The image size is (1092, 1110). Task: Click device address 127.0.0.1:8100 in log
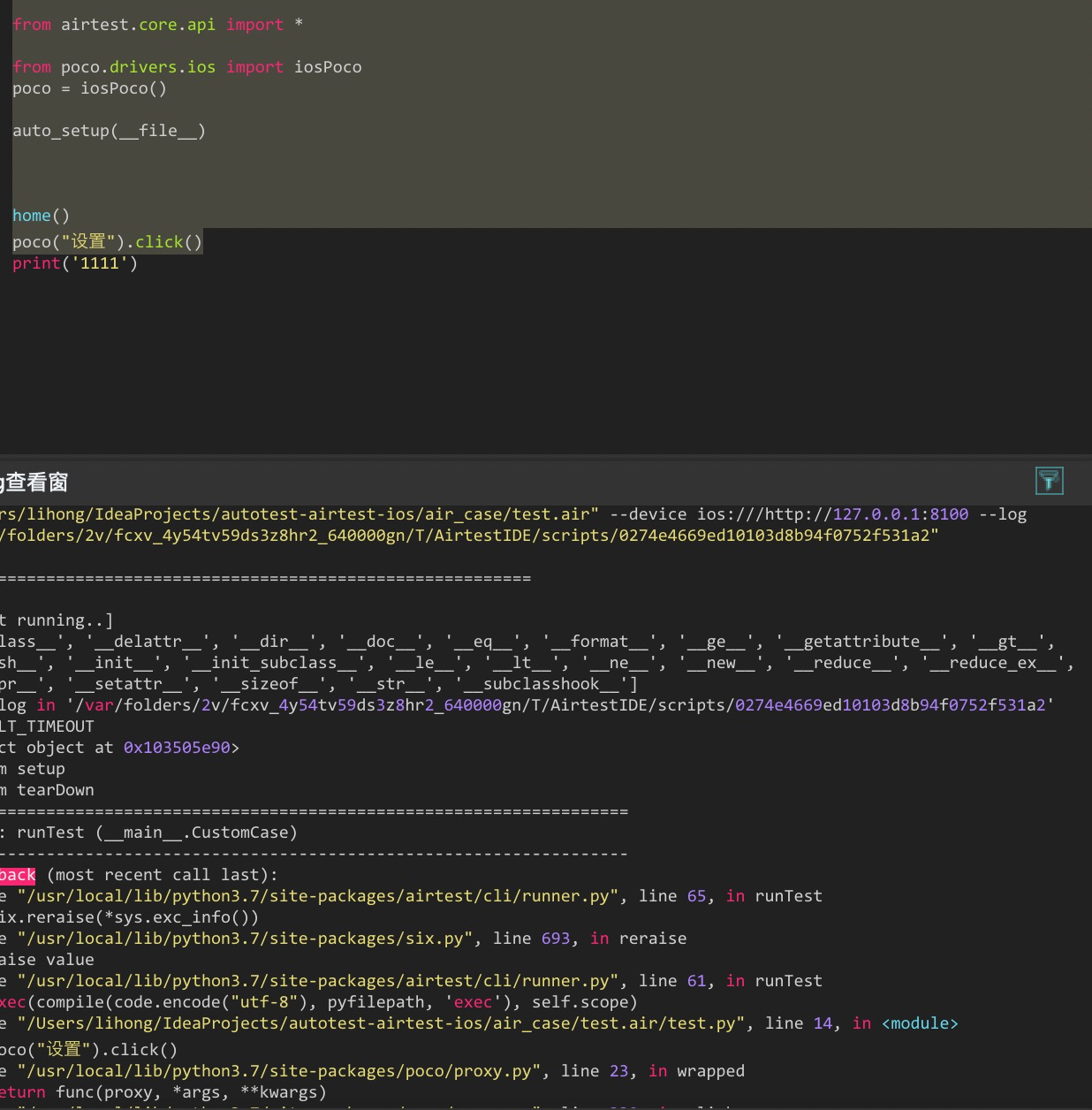pyautogui.click(x=900, y=514)
